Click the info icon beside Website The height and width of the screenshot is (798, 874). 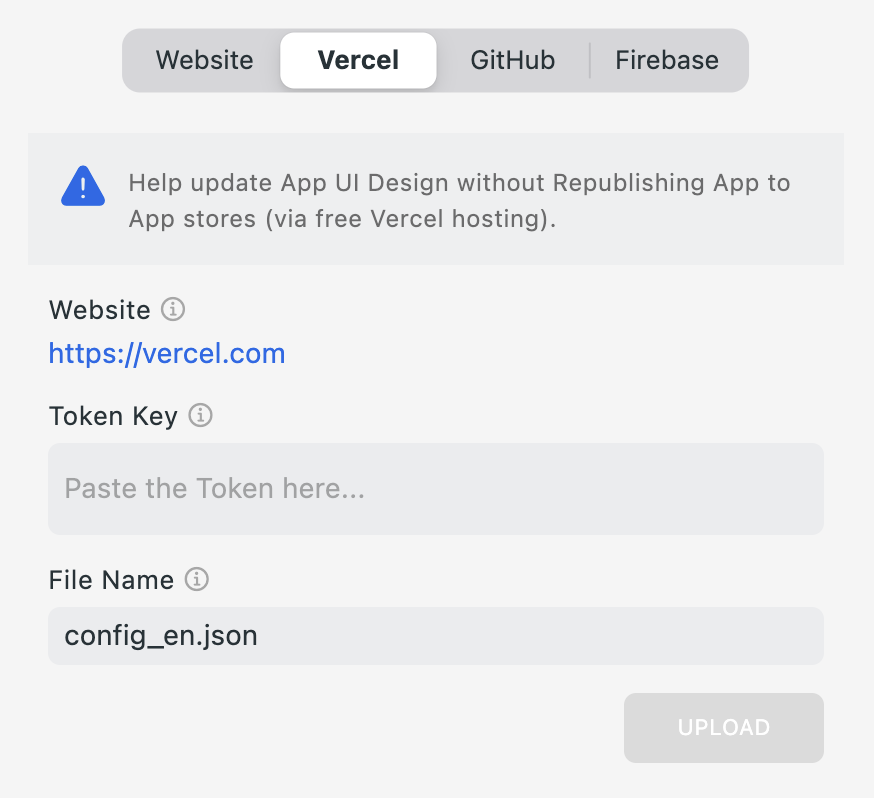173,310
